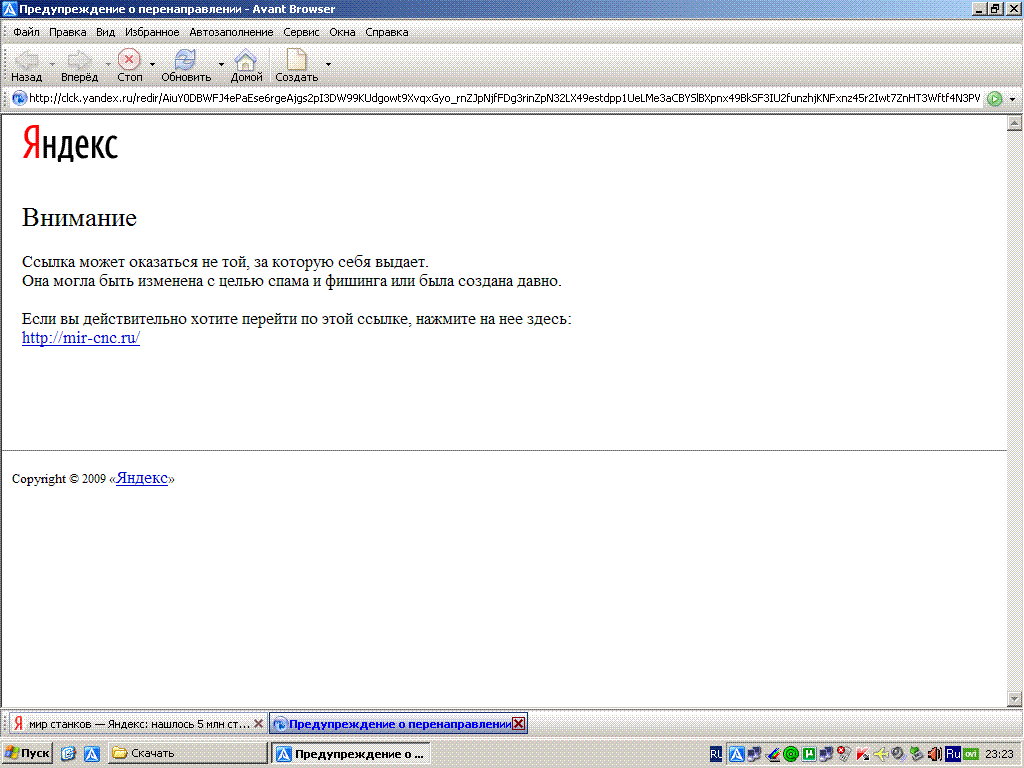Image resolution: width=1024 pixels, height=768 pixels.
Task: Open the Яндекс link in the copyright footer
Action: click(x=142, y=478)
